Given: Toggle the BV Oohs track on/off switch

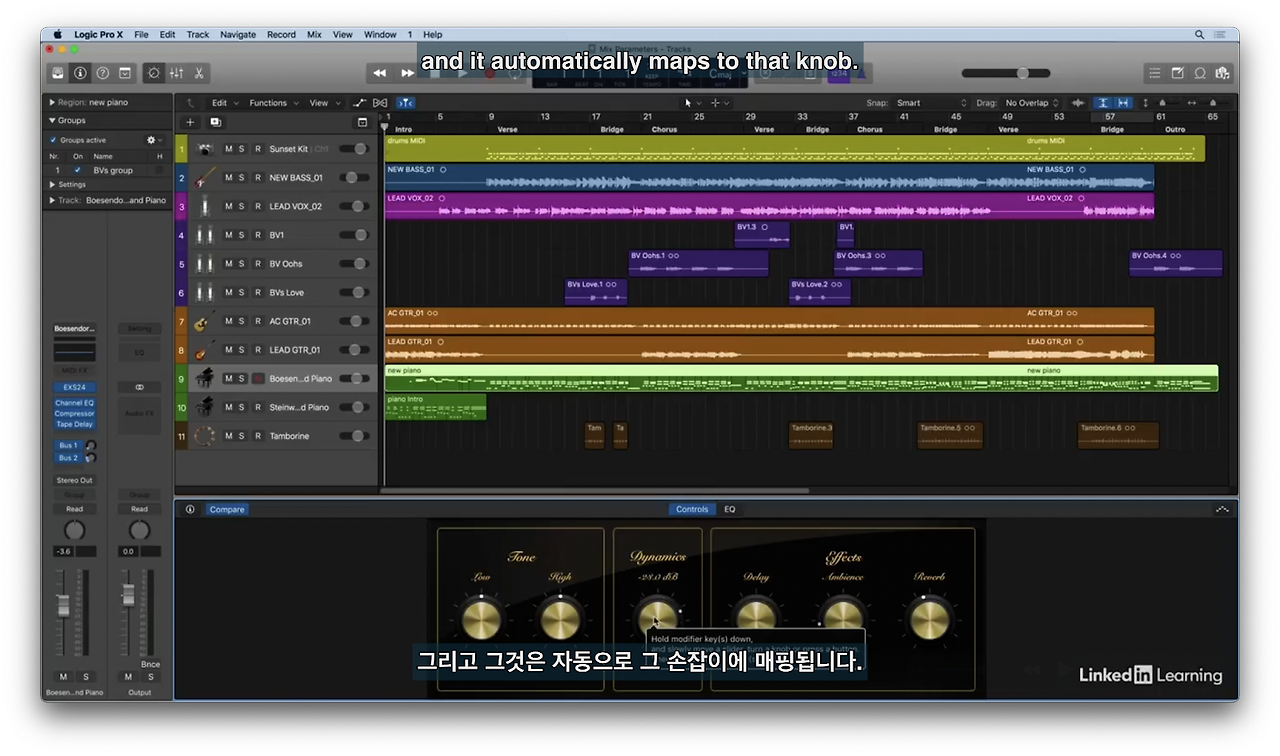Looking at the screenshot, I should (353, 264).
